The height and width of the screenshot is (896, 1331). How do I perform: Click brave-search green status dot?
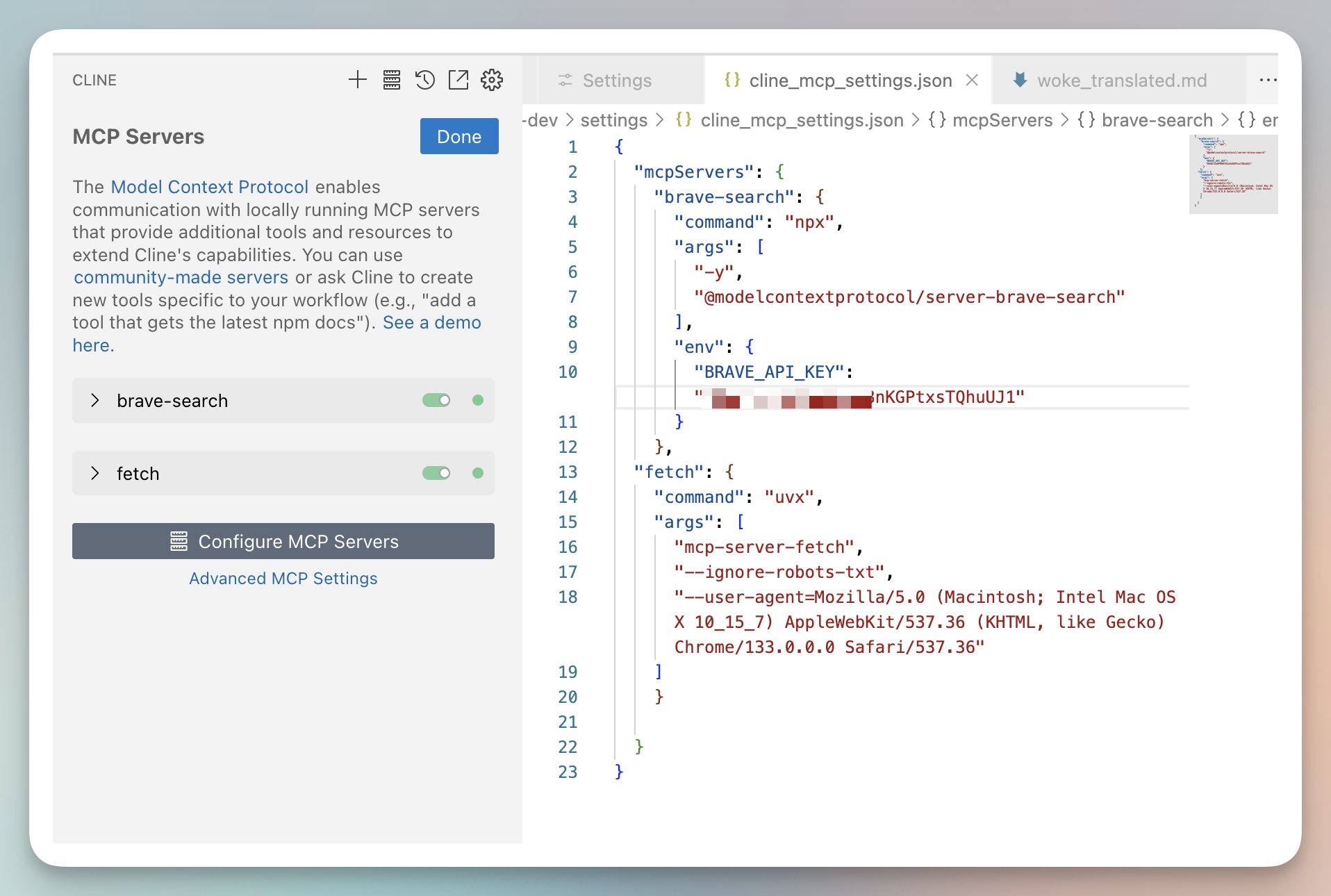tap(478, 400)
